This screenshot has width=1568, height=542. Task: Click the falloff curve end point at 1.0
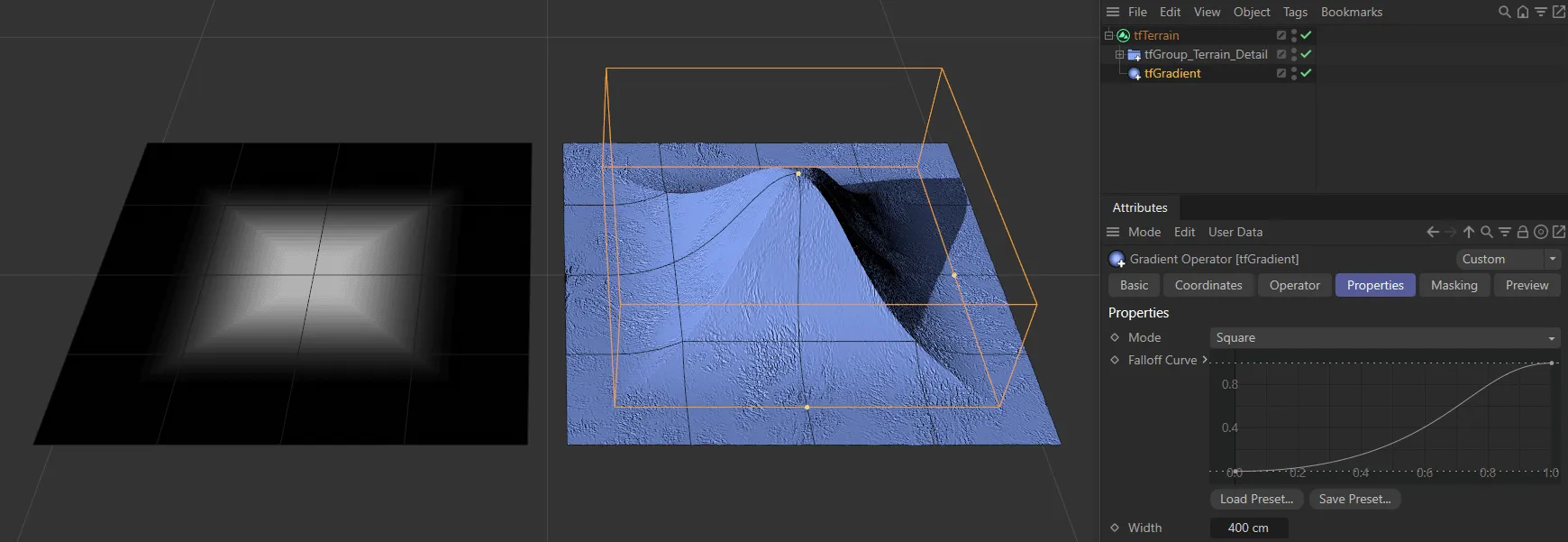pyautogui.click(x=1552, y=363)
